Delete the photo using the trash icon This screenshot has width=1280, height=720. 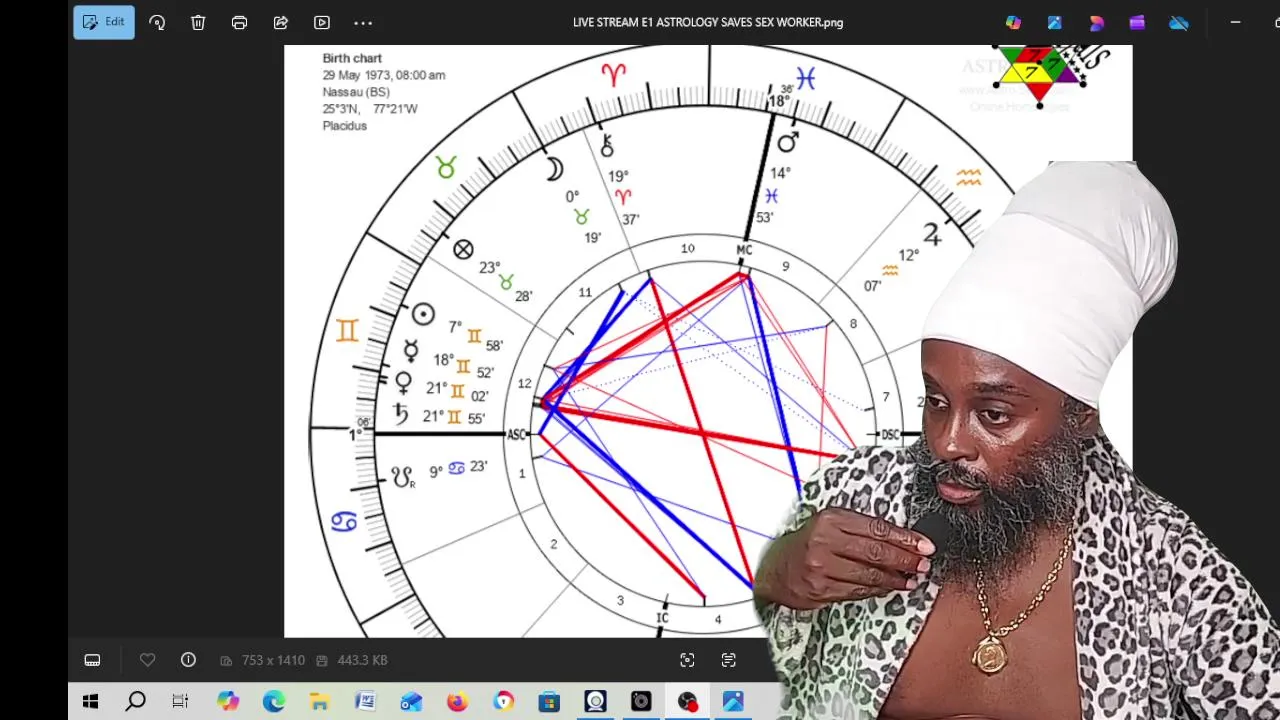click(198, 22)
